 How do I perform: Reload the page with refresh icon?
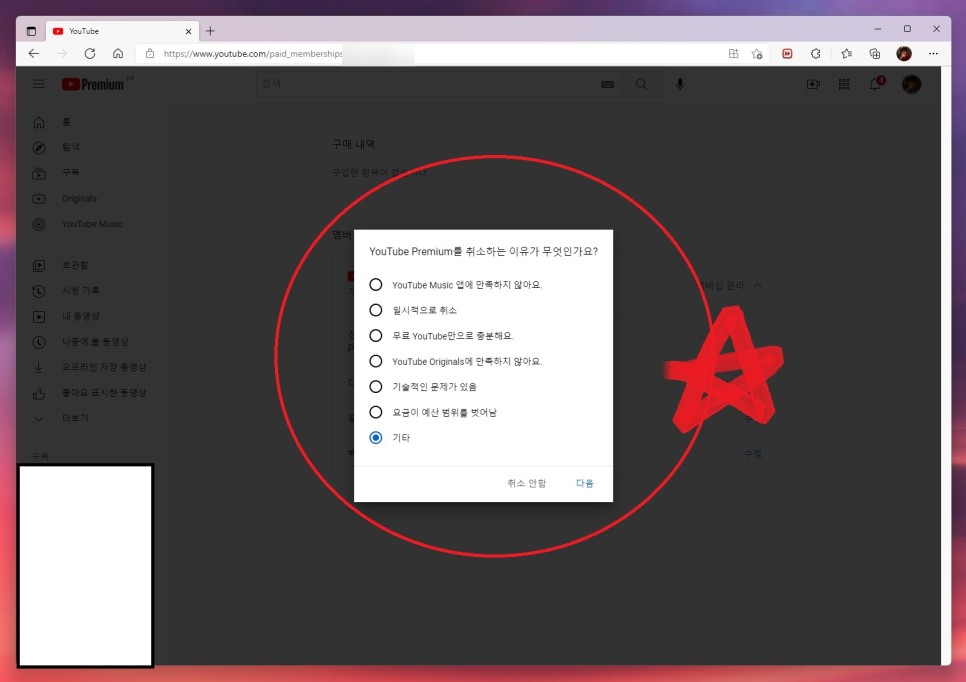[x=90, y=54]
